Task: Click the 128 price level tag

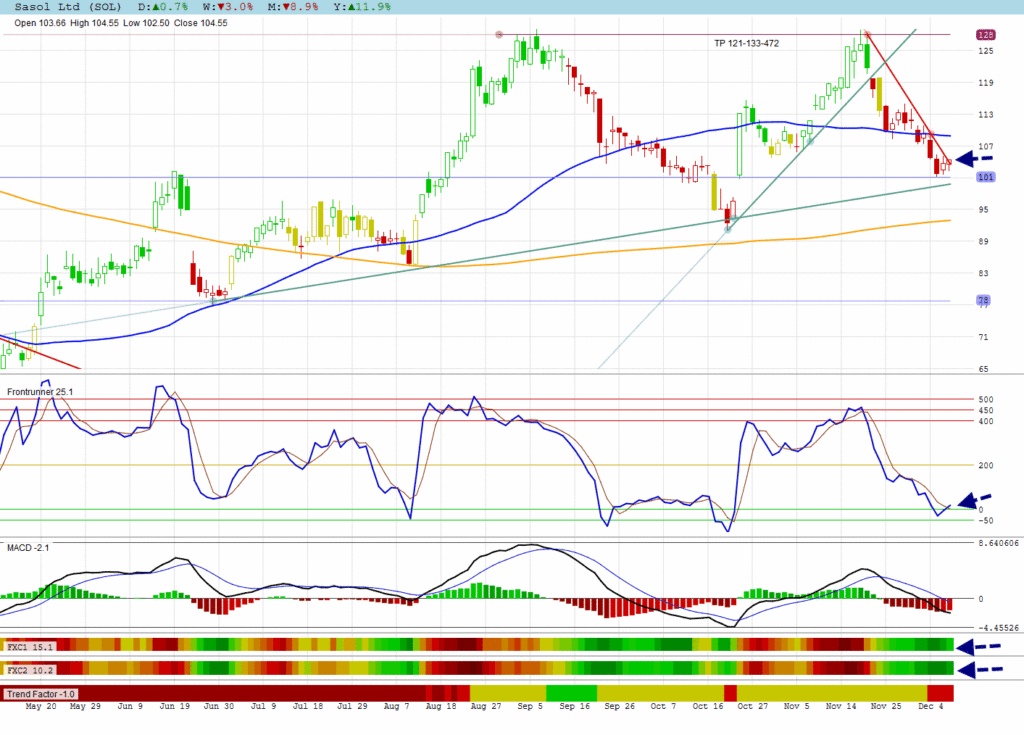Action: (x=984, y=35)
